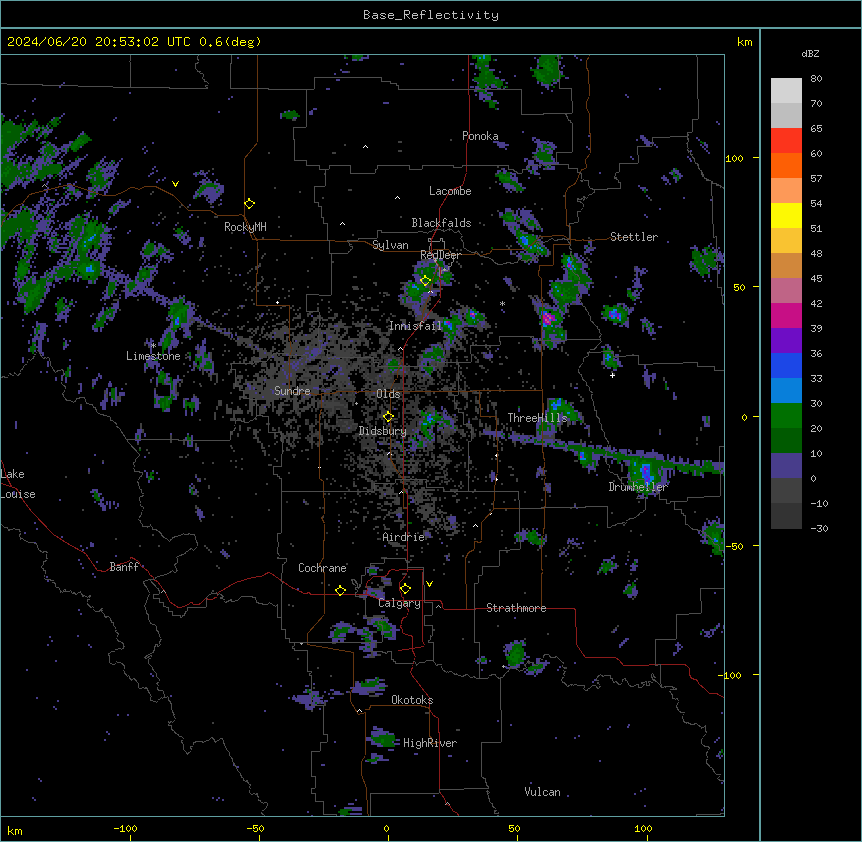Click the Innisfail town label
862x842 pixels.
coord(416,326)
